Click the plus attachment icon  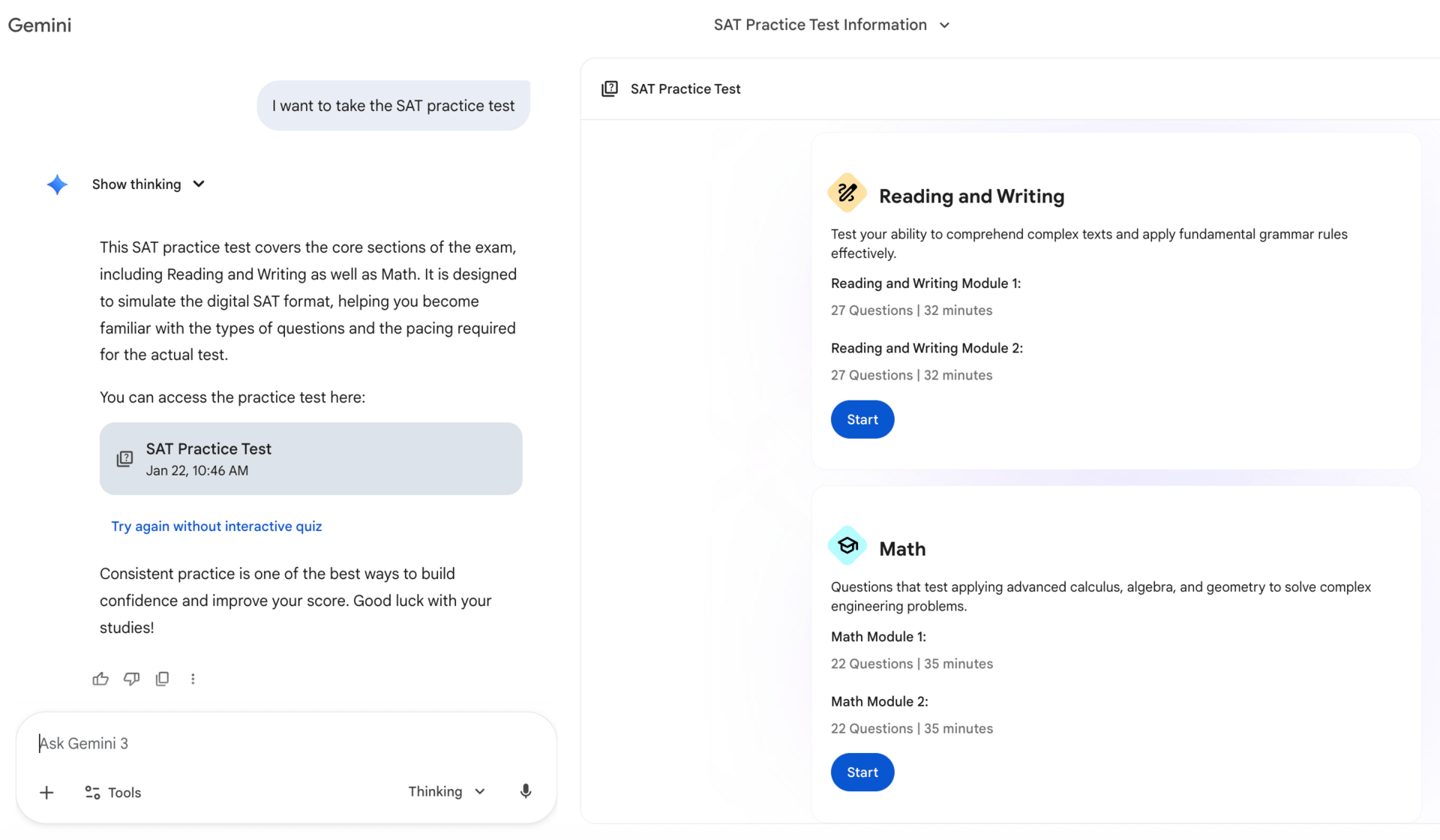pyautogui.click(x=46, y=793)
